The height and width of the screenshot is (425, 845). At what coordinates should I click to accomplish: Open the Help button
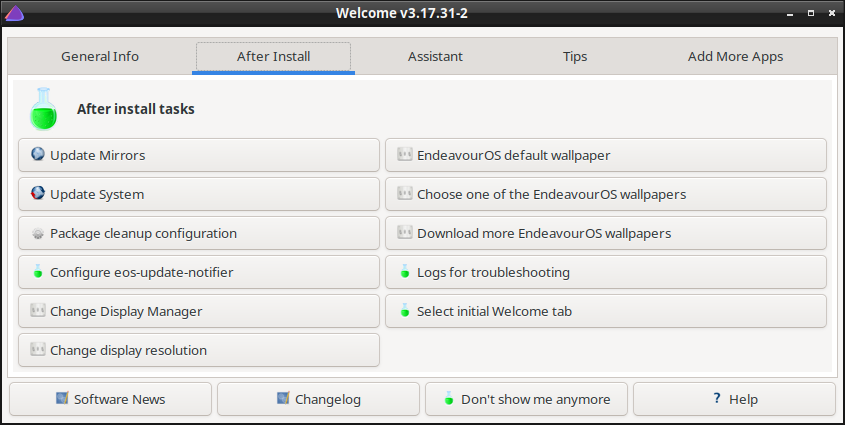[x=734, y=399]
